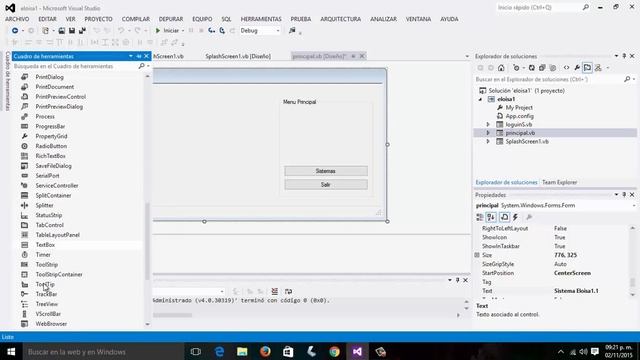Expand the Size property in Propiedades

click(x=477, y=255)
